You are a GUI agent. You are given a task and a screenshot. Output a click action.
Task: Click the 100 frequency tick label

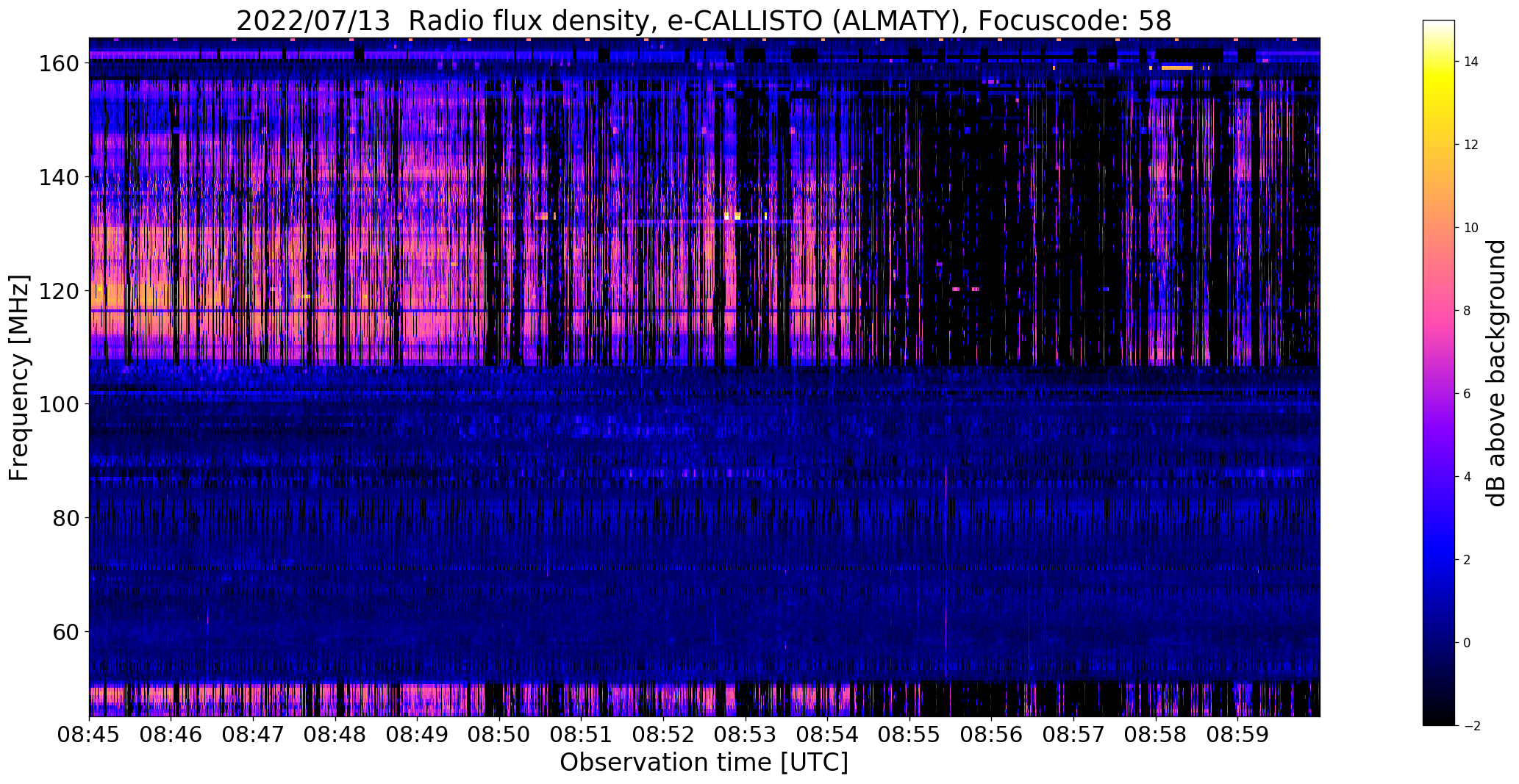pos(59,405)
